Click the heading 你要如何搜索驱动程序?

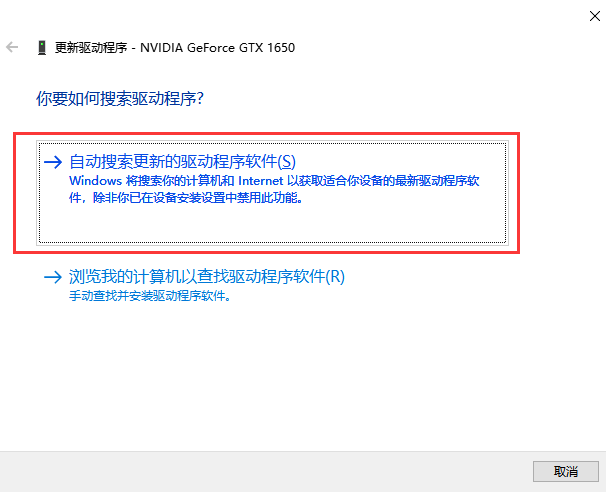pyautogui.click(x=120, y=99)
